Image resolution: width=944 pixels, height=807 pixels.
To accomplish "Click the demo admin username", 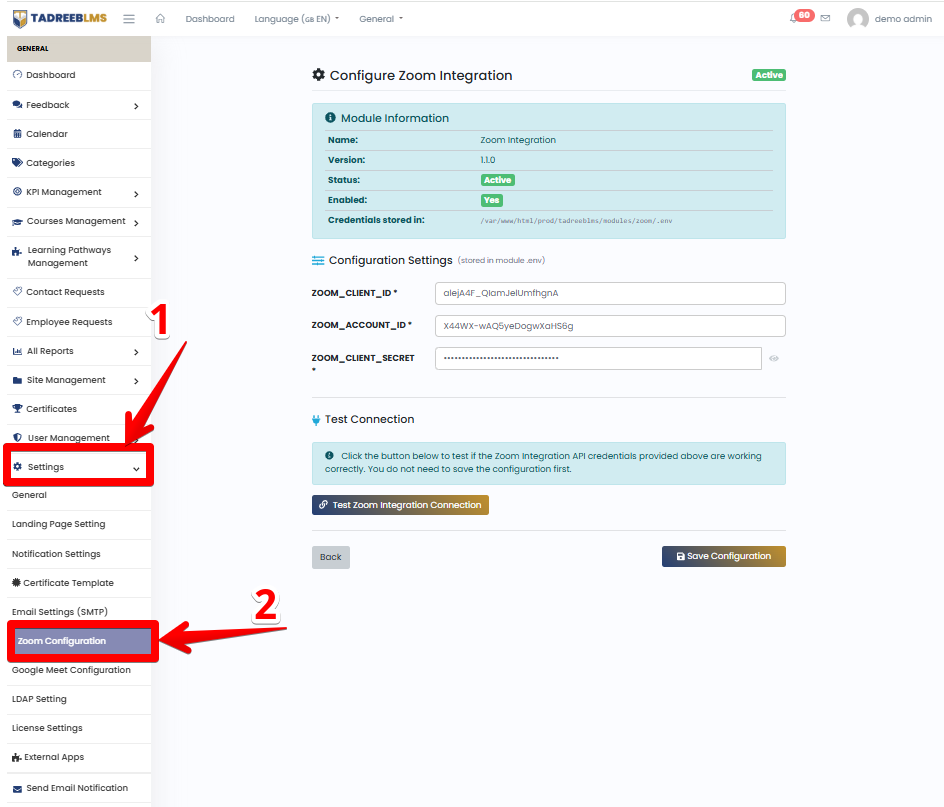I will pyautogui.click(x=903, y=19).
